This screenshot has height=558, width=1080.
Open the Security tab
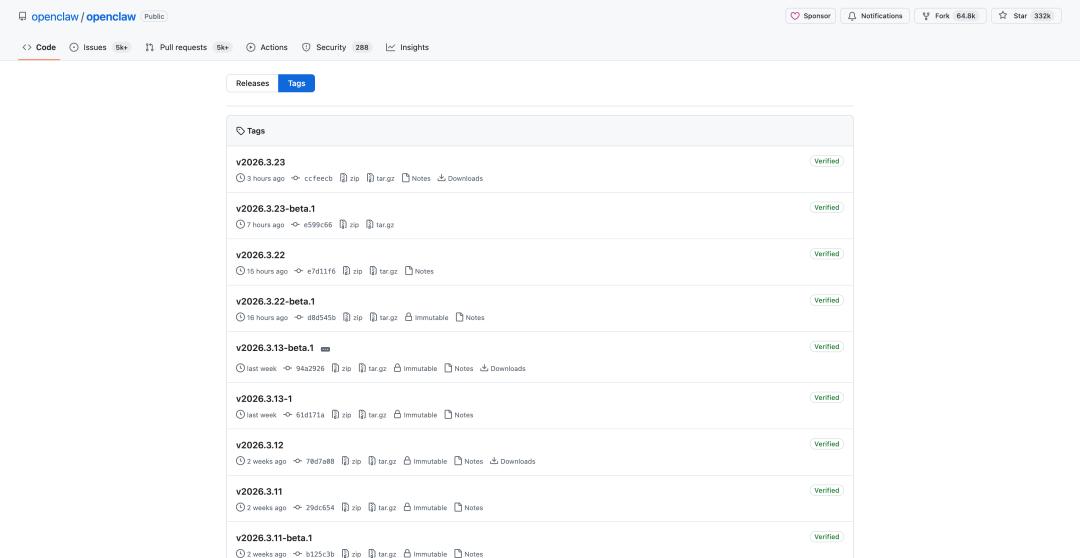click(336, 48)
